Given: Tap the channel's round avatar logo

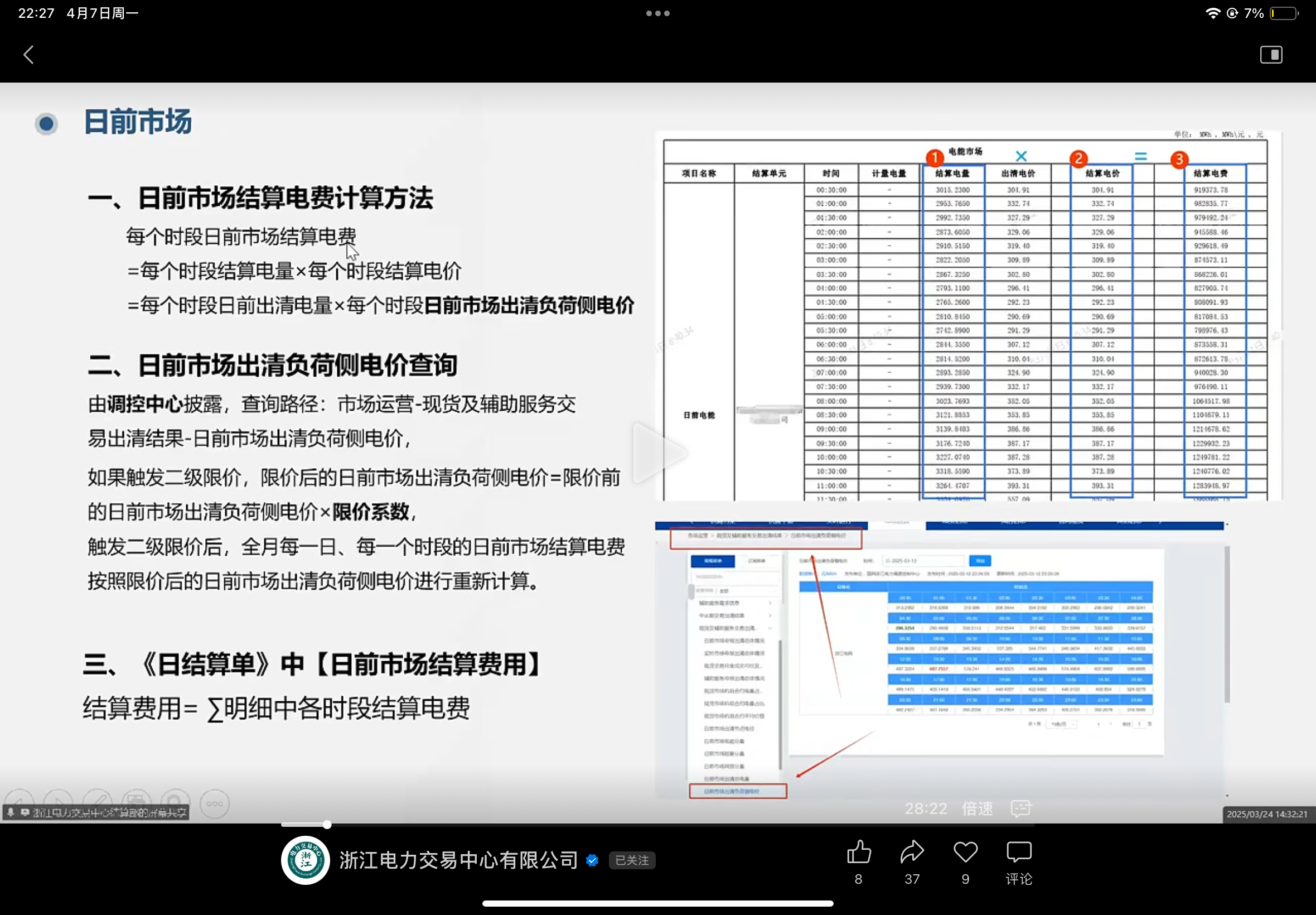Looking at the screenshot, I should [306, 860].
